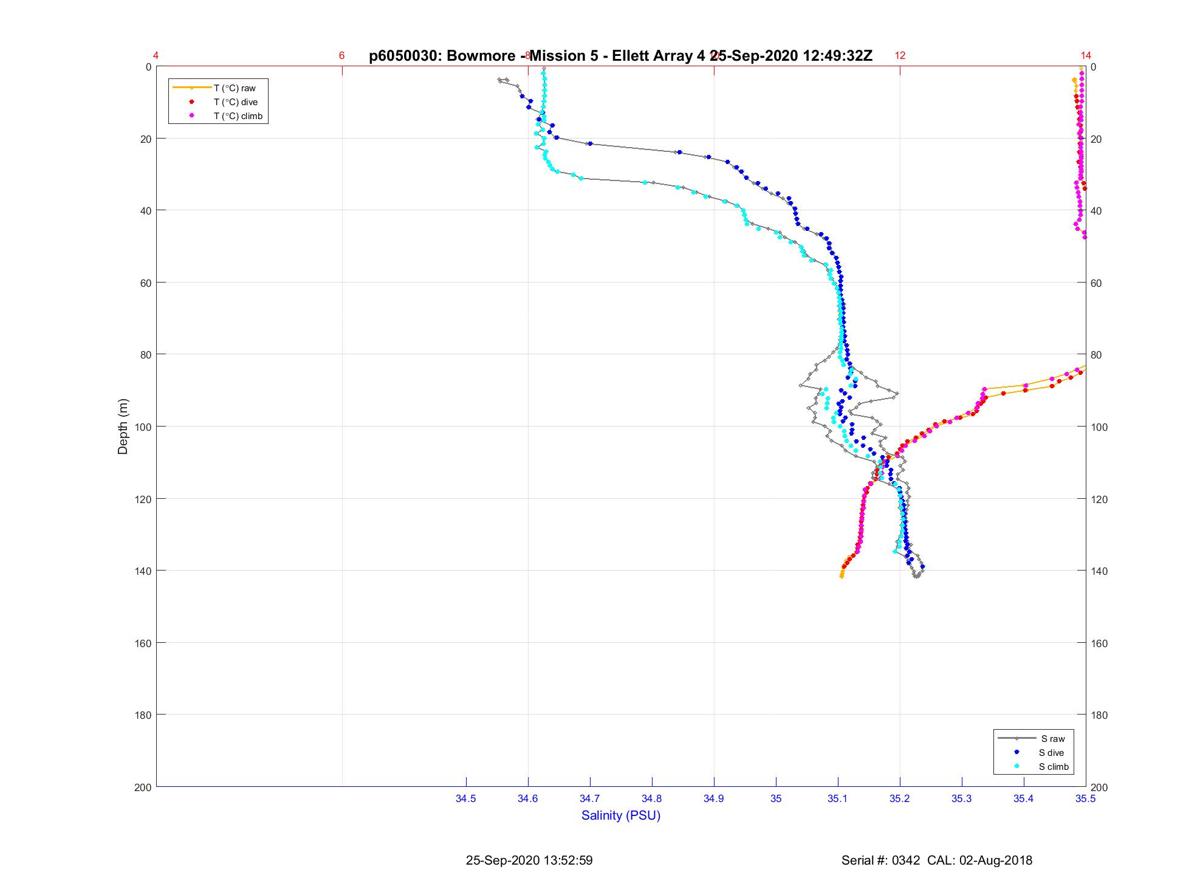Click the cyan marker beside S climb legend
Image resolution: width=1200 pixels, height=885 pixels.
pos(1016,766)
